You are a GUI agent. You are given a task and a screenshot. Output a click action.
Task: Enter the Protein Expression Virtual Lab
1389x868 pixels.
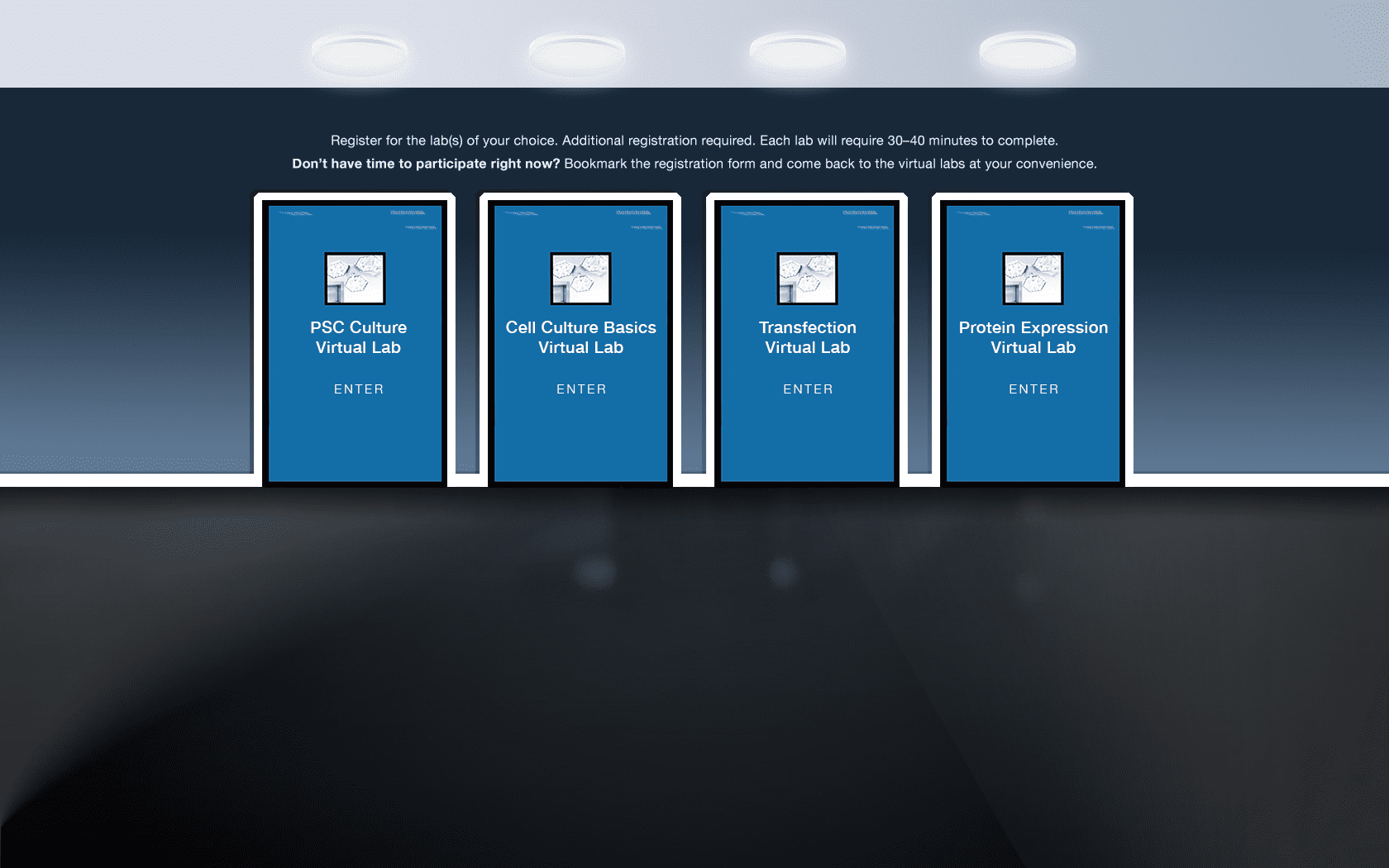[1033, 389]
